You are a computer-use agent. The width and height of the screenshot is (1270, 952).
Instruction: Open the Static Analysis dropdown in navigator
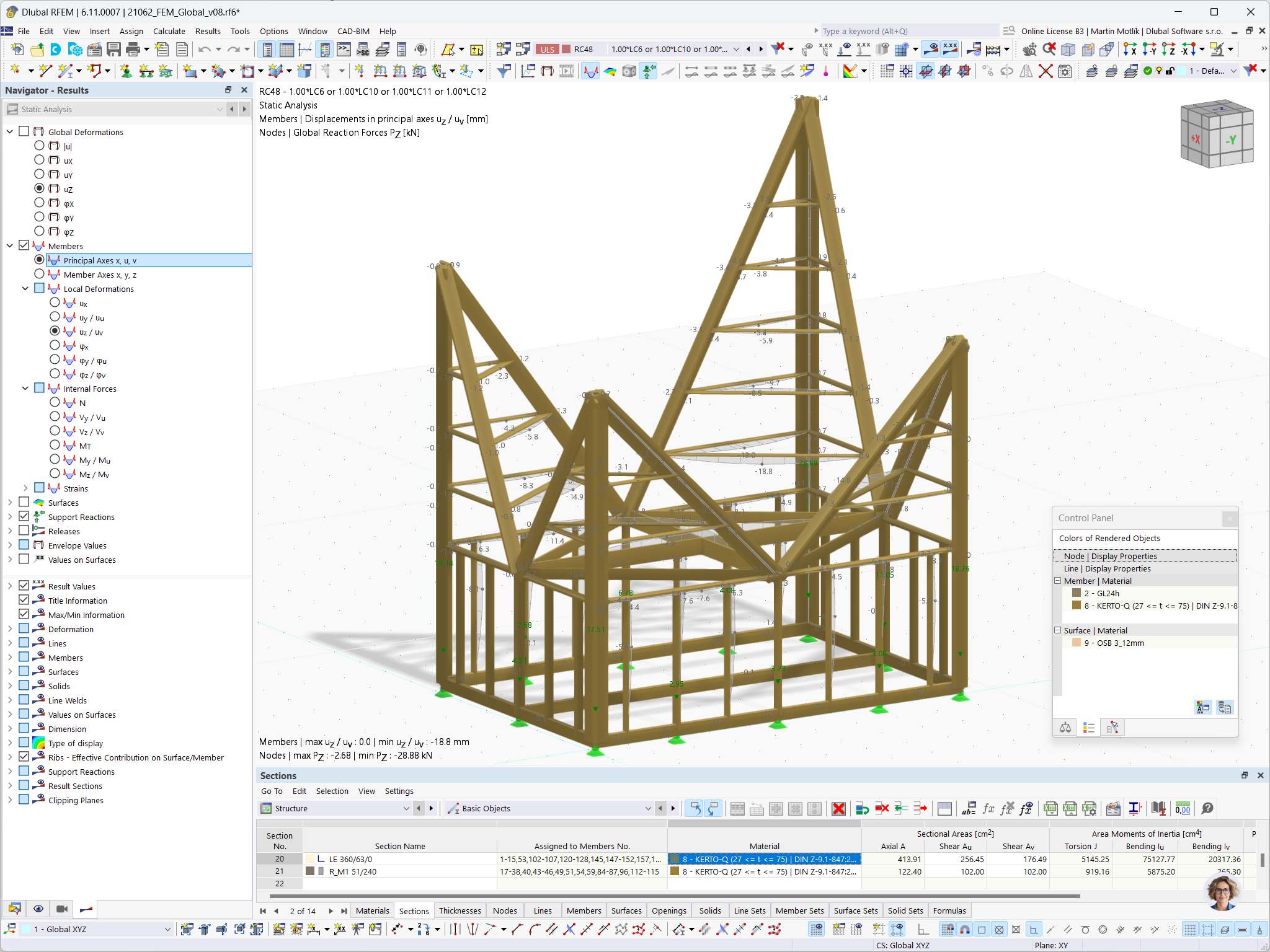pos(220,109)
